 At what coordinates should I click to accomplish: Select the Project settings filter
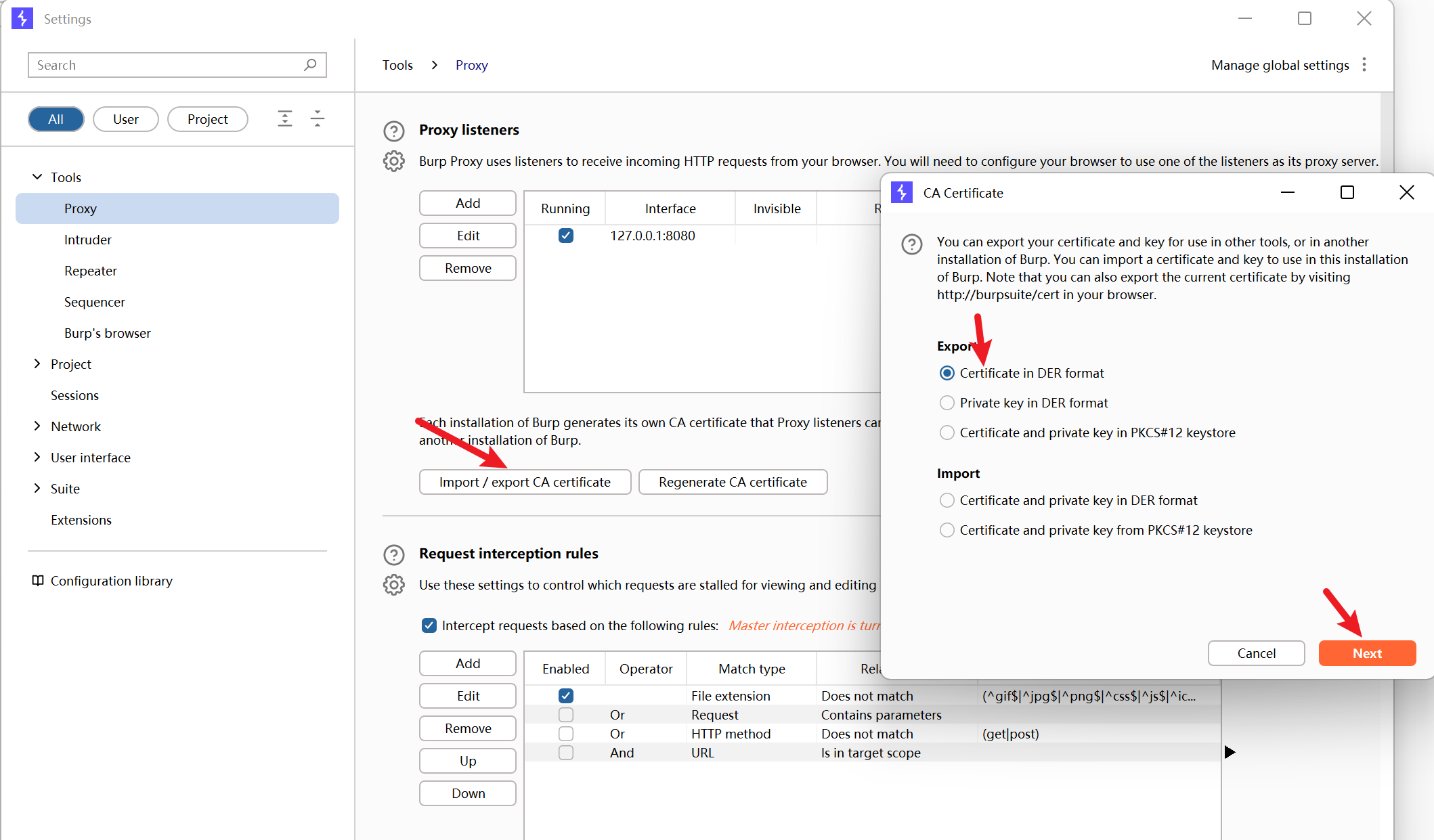pyautogui.click(x=208, y=119)
